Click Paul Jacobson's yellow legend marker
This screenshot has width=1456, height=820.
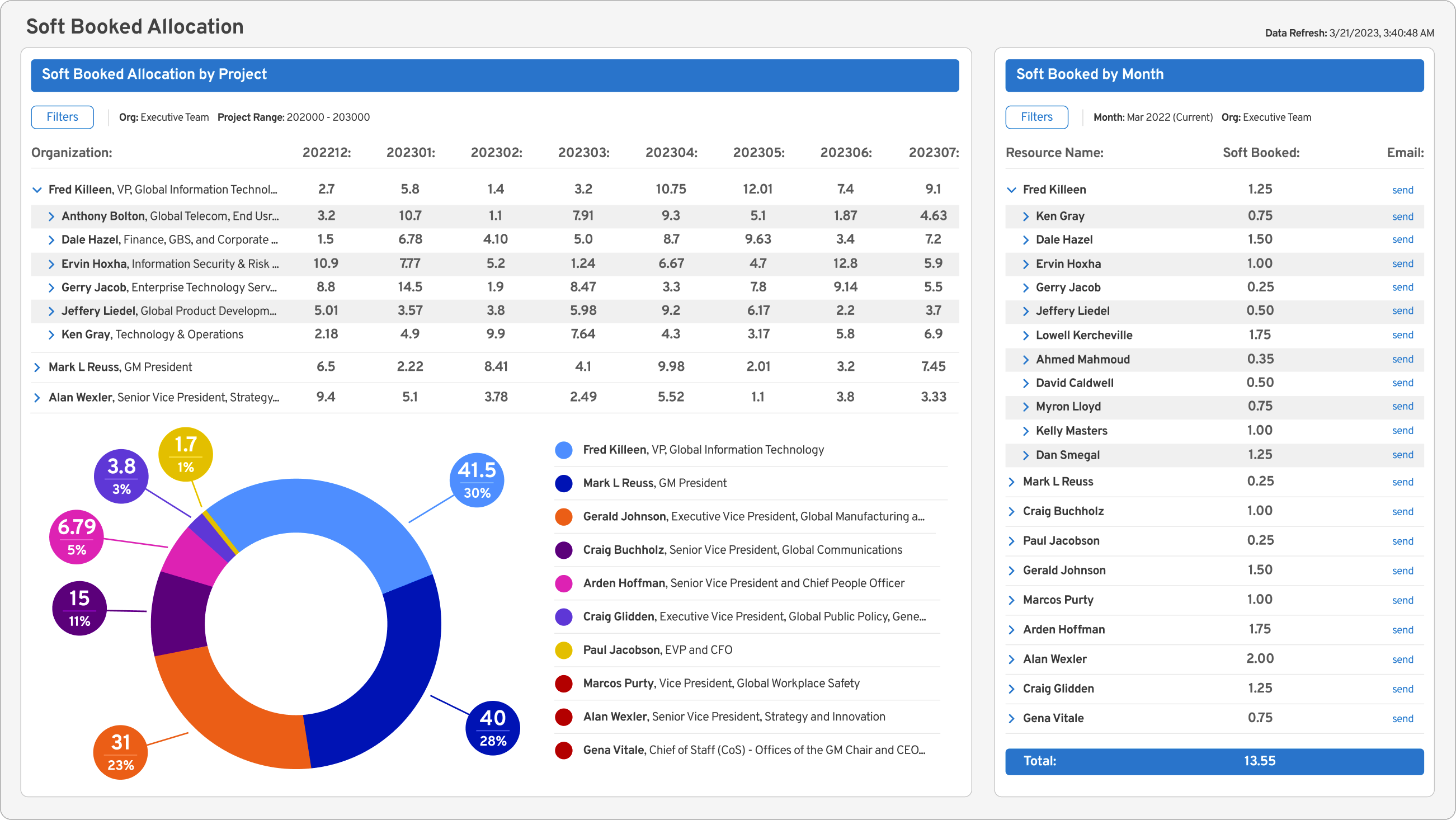(563, 650)
